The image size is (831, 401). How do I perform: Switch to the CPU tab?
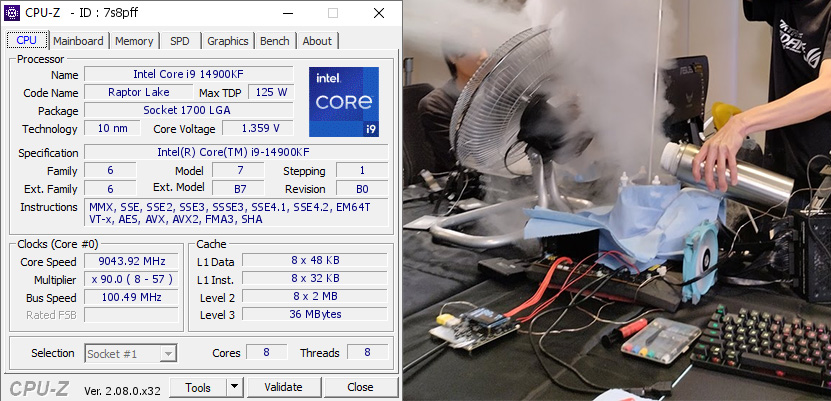[x=27, y=40]
